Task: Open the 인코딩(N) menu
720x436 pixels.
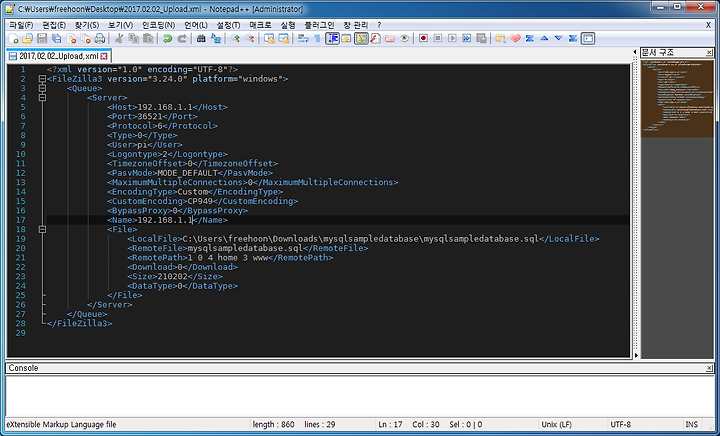Action: [x=158, y=25]
